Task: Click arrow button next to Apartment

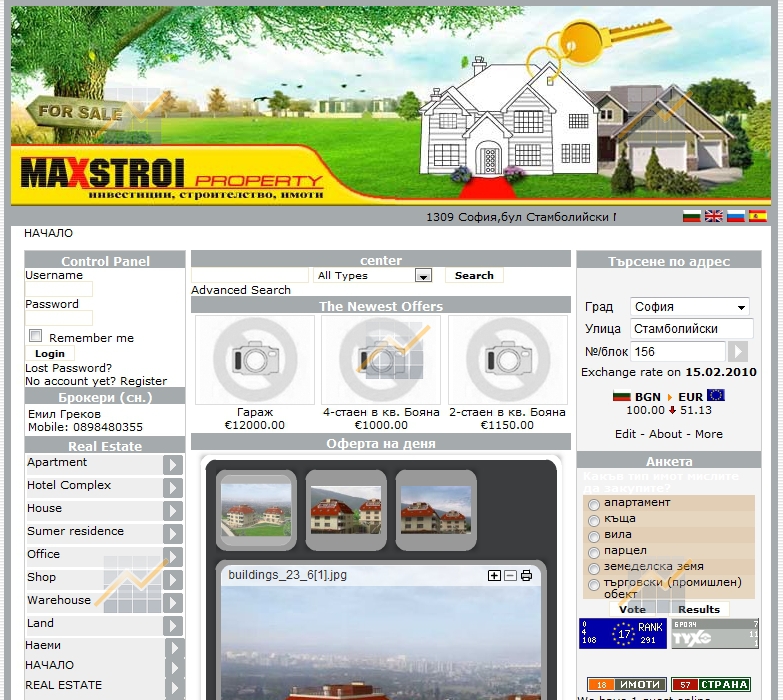Action: pos(173,465)
